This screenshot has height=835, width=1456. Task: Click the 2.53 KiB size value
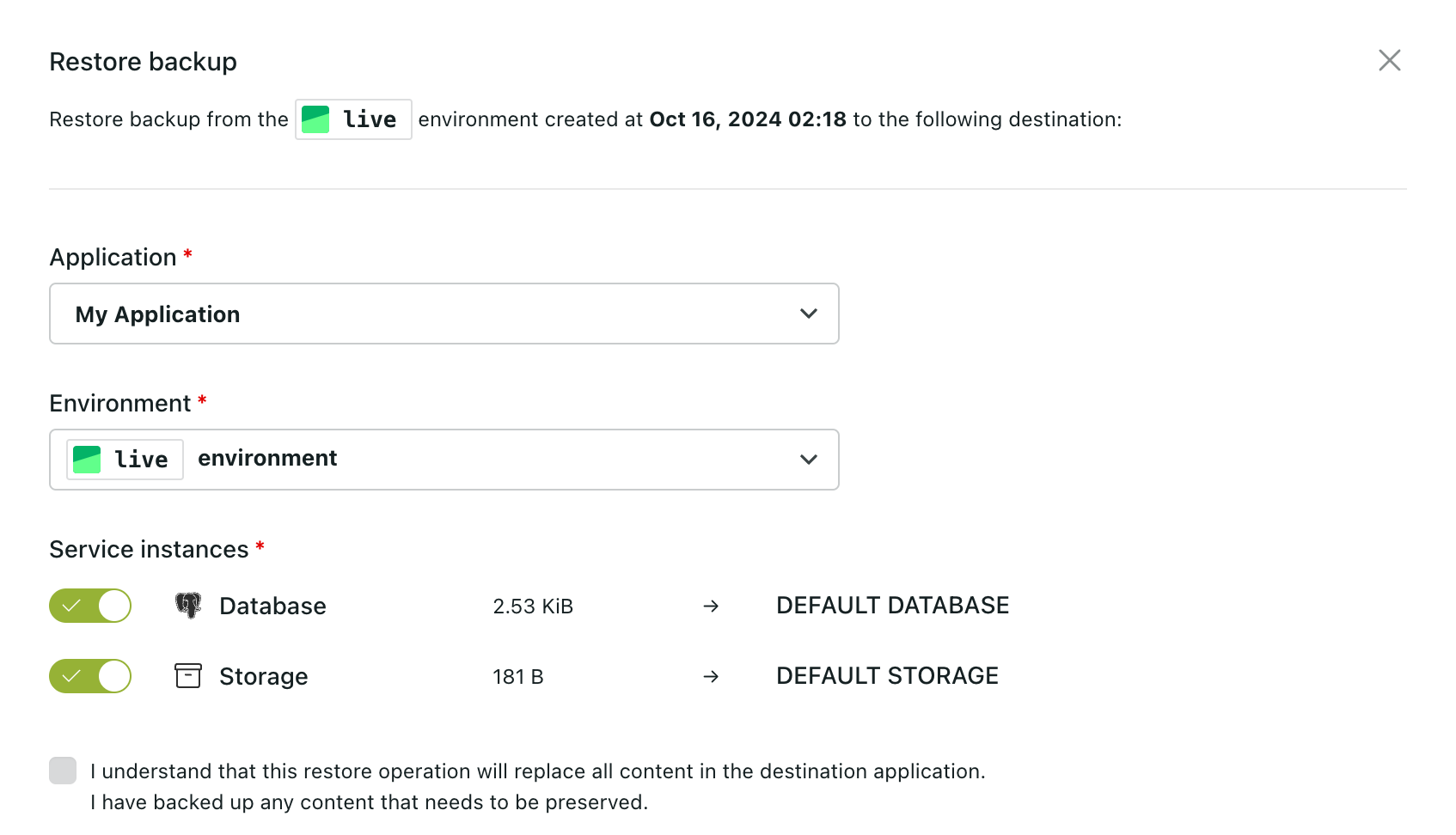pos(533,606)
